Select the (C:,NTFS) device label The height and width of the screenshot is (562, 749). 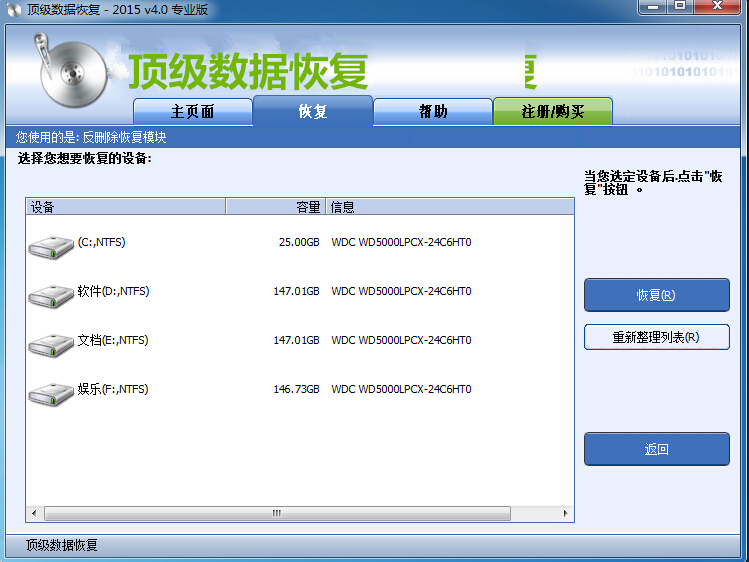pos(101,242)
